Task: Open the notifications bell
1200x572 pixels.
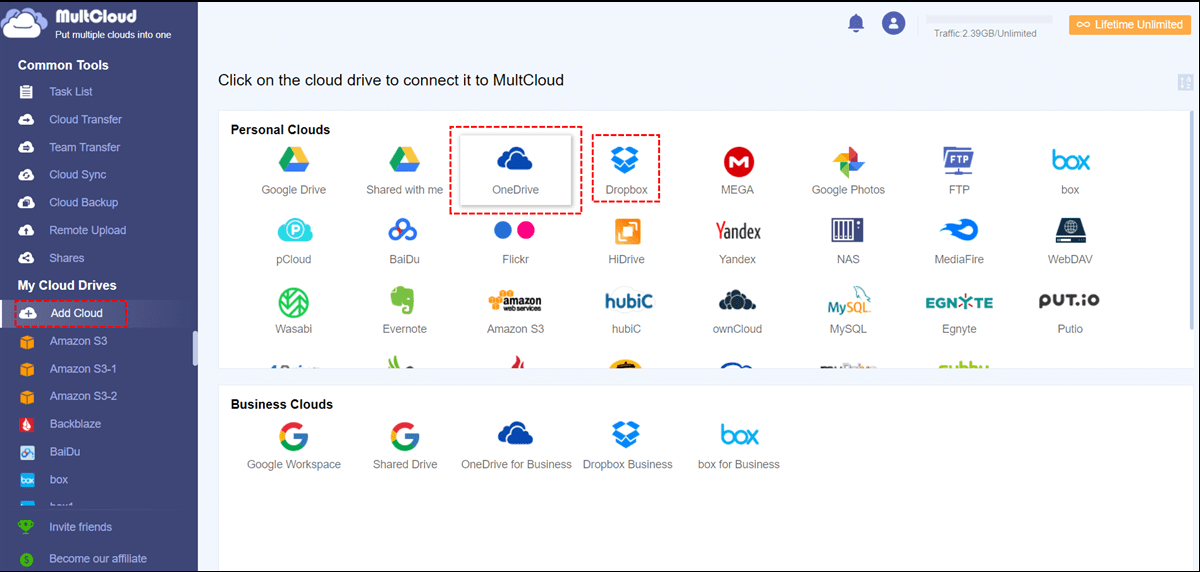Action: coord(856,24)
